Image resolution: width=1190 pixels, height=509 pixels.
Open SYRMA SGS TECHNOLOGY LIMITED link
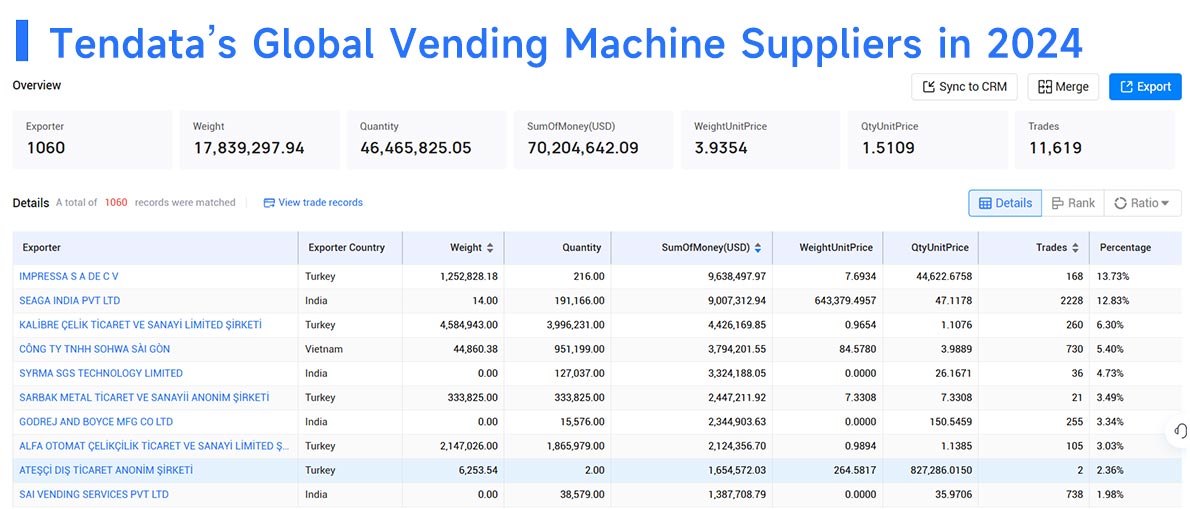pos(101,373)
